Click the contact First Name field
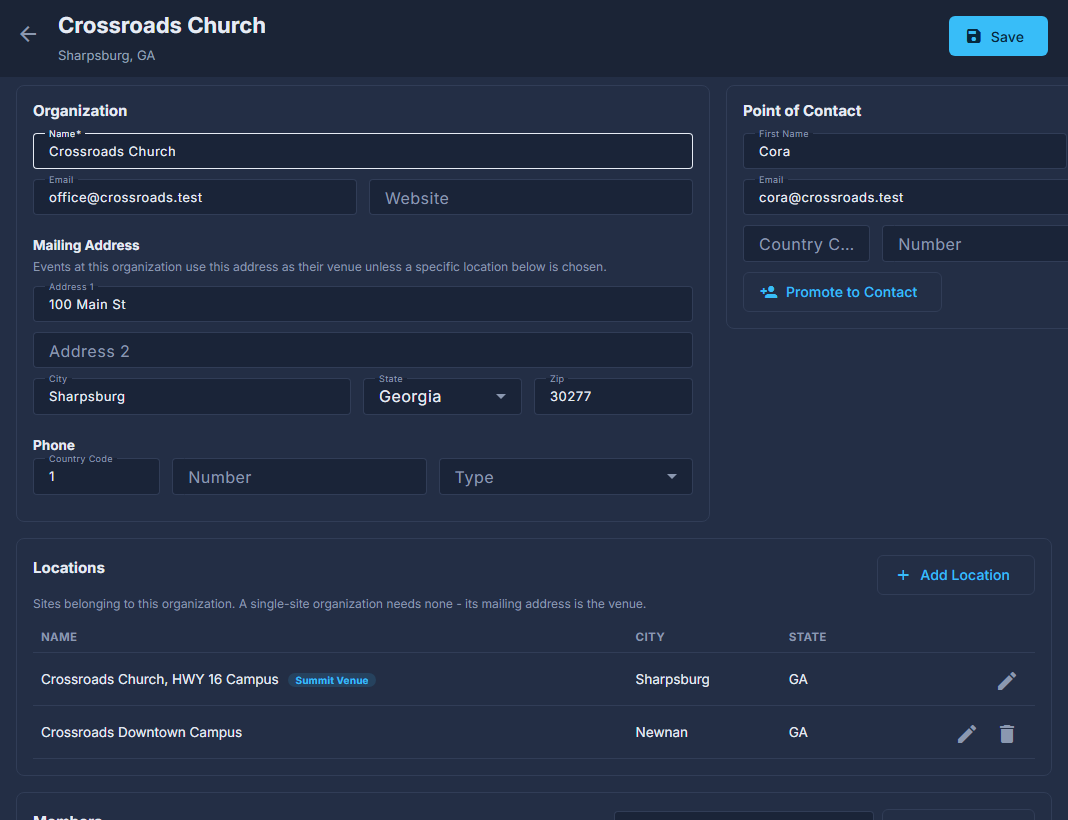1068x820 pixels. point(905,151)
